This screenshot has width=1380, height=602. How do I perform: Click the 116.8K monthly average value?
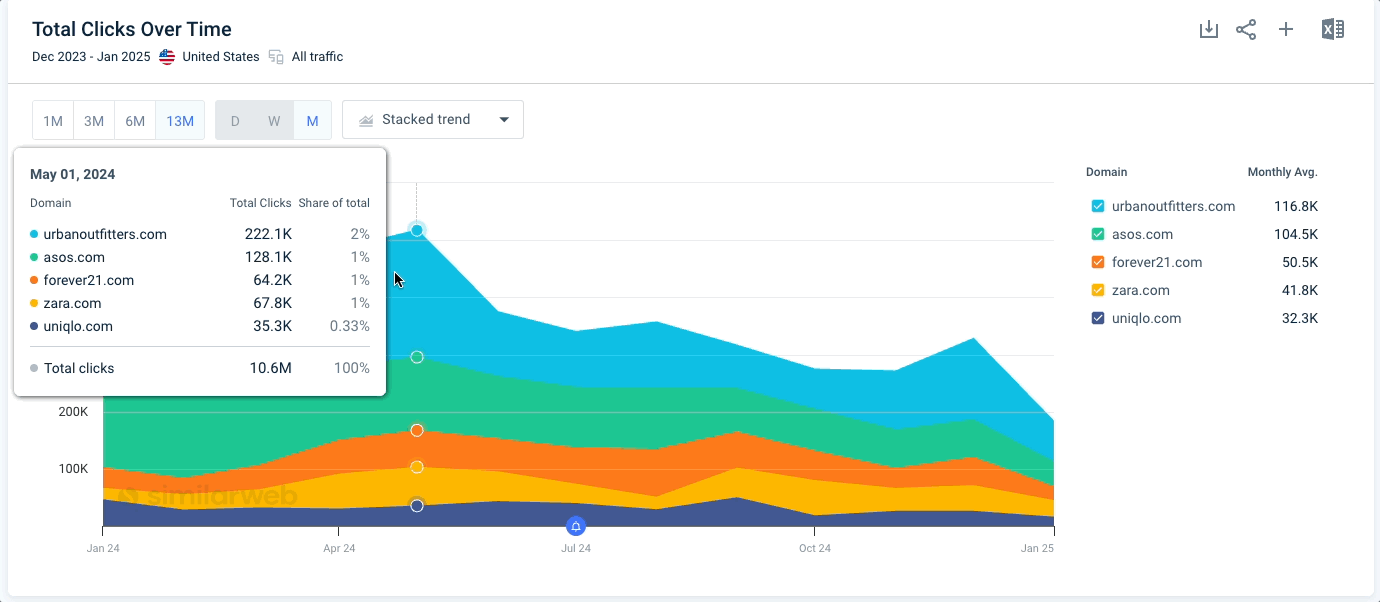coord(1296,206)
